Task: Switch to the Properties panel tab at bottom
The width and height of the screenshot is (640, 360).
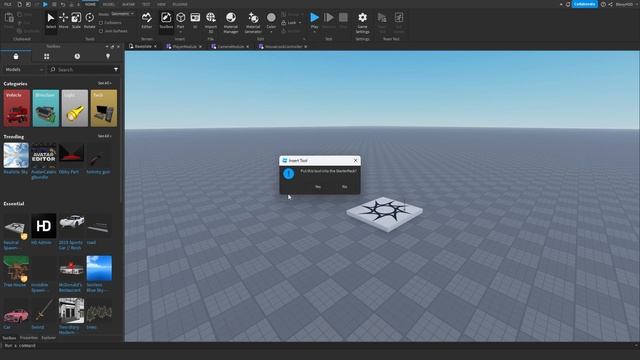Action: [29, 338]
